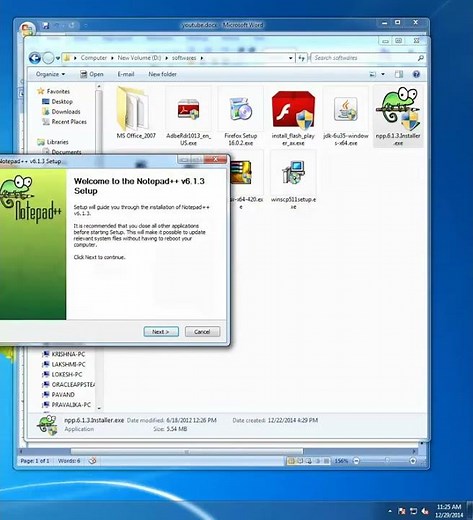Viewport: 473px width, 520px height.
Task: Click the search magnifier icon
Action: (x=420, y=58)
